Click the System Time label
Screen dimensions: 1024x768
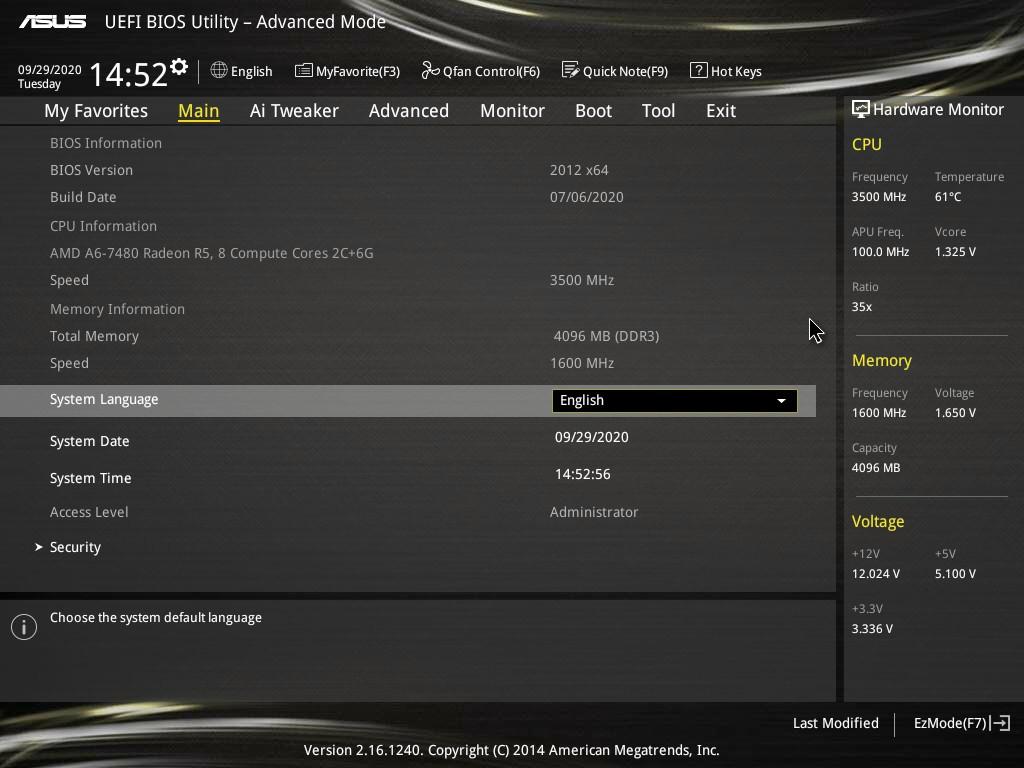point(91,478)
